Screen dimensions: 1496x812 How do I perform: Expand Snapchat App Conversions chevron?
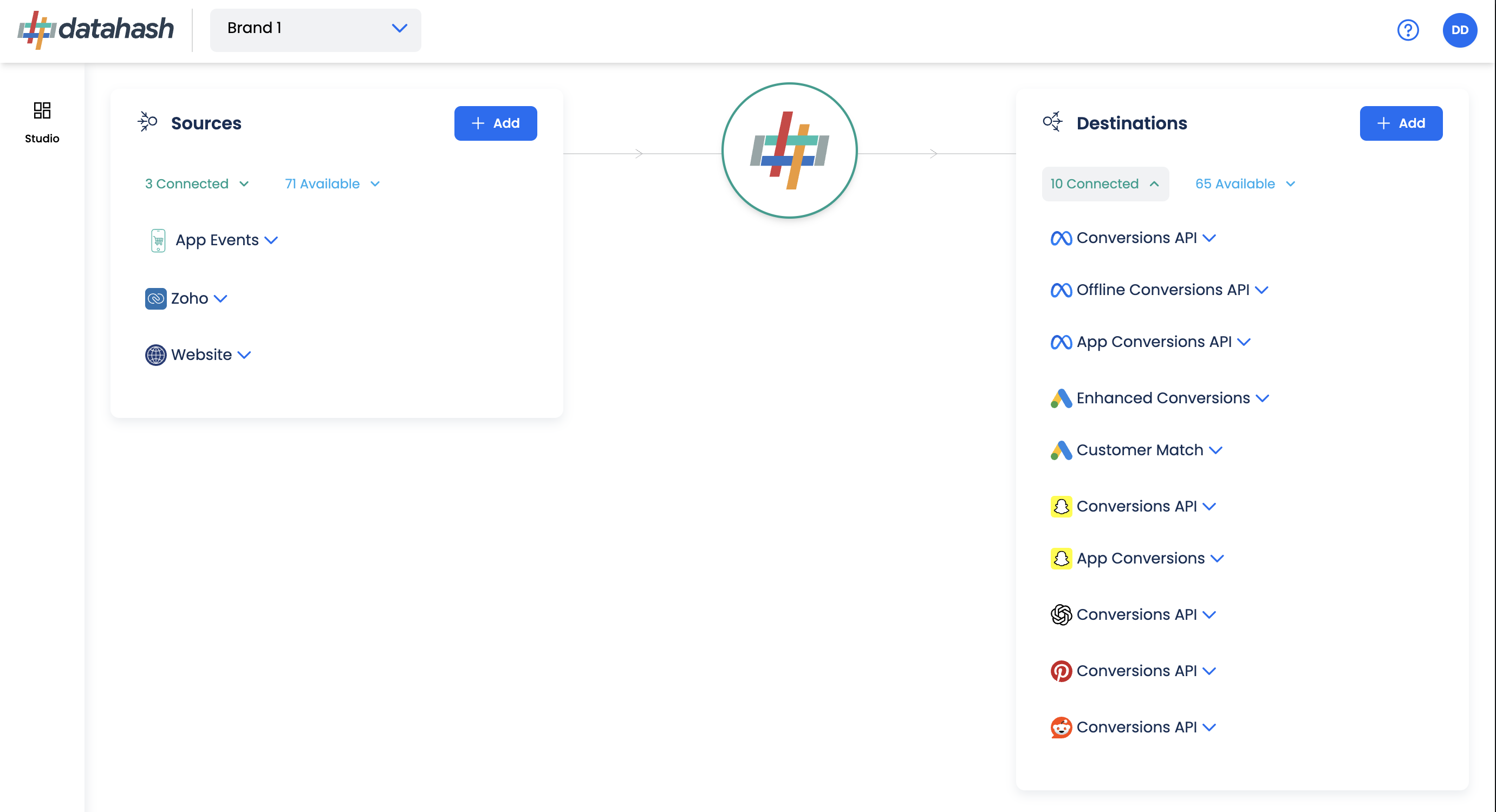pos(1218,558)
